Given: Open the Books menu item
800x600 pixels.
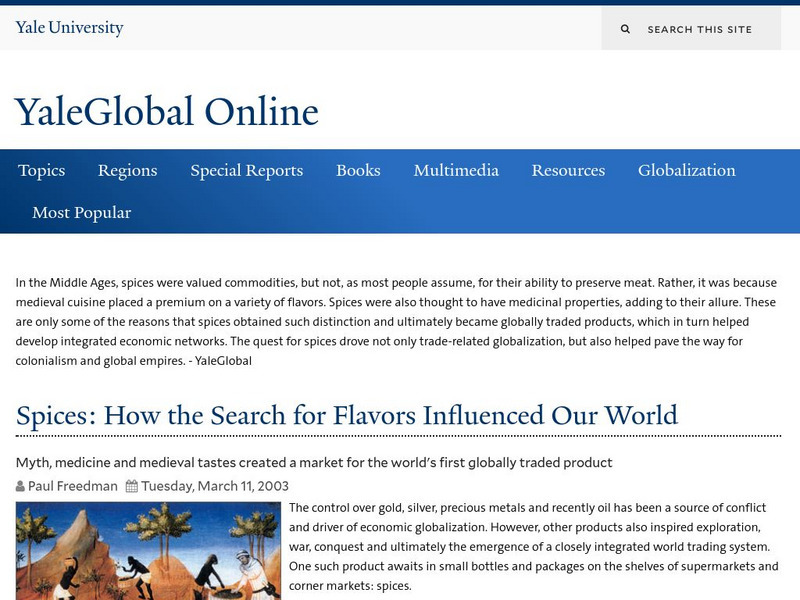Looking at the screenshot, I should pyautogui.click(x=358, y=170).
